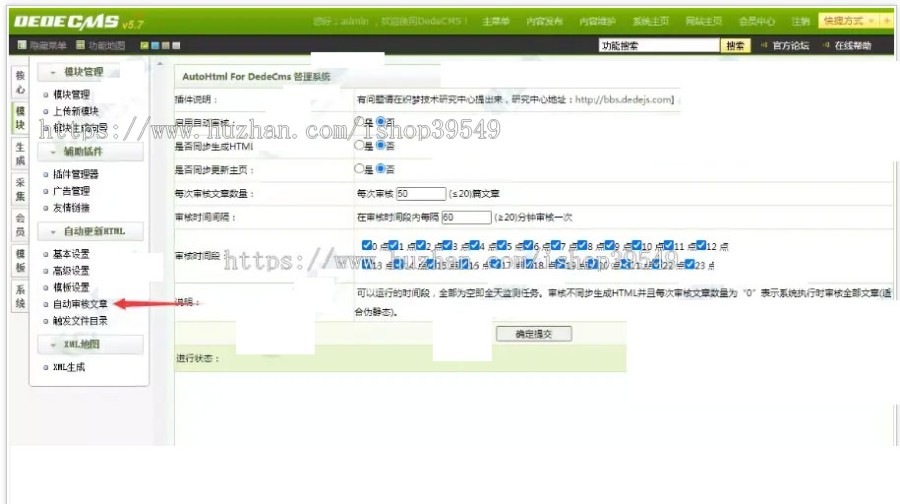Screen dimensions: 900x504
Task: Click the 搜索 button
Action: point(735,45)
